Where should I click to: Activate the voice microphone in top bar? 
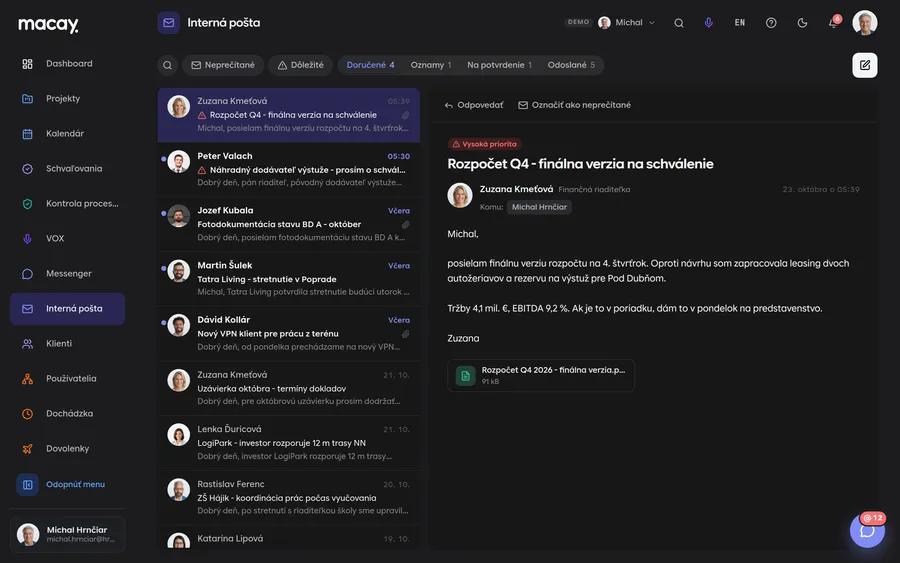tap(709, 23)
